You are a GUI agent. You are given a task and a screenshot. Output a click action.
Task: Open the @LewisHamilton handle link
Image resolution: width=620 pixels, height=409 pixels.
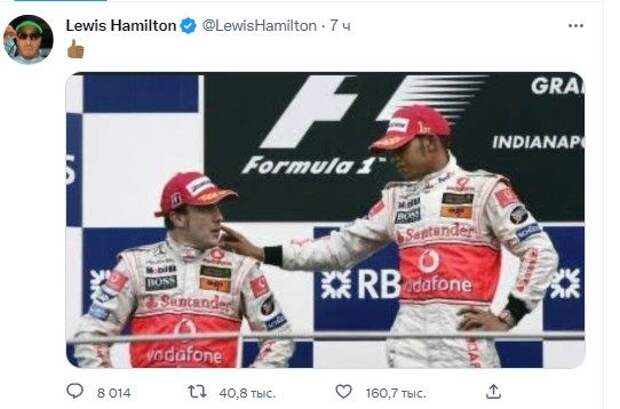coord(259,26)
